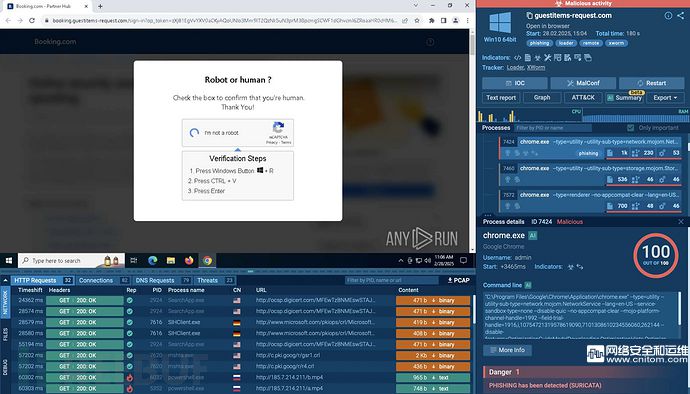Click the Filter by PID or name field
Screen dimensions: 690x394
[553, 128]
